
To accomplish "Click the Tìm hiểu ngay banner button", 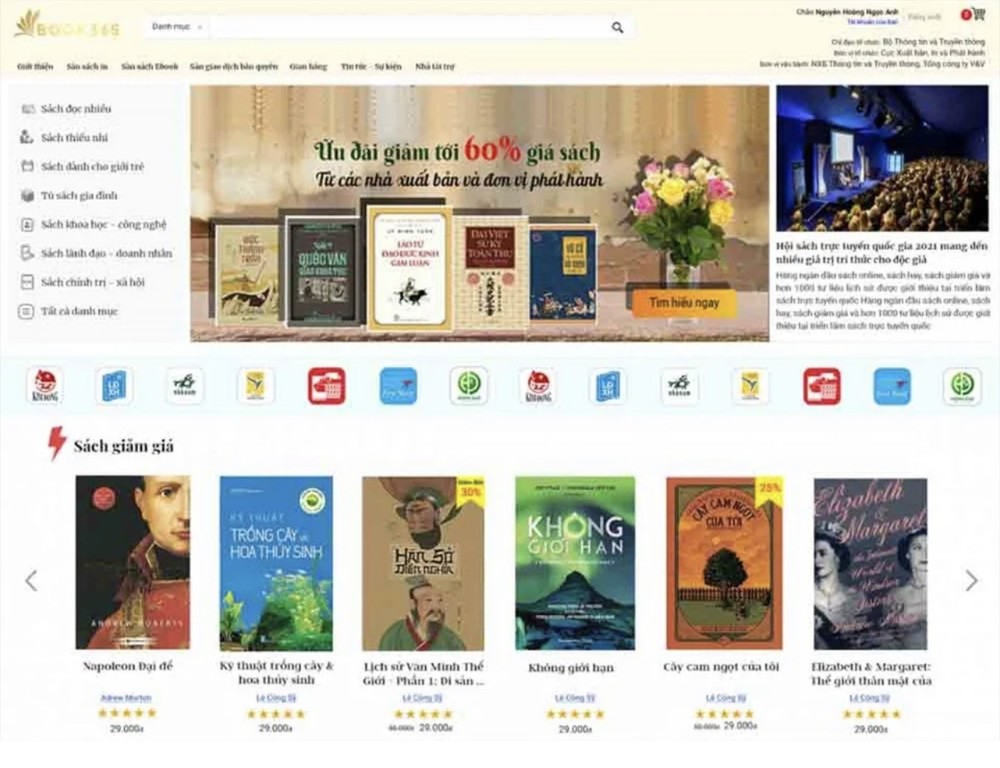I will 684,302.
